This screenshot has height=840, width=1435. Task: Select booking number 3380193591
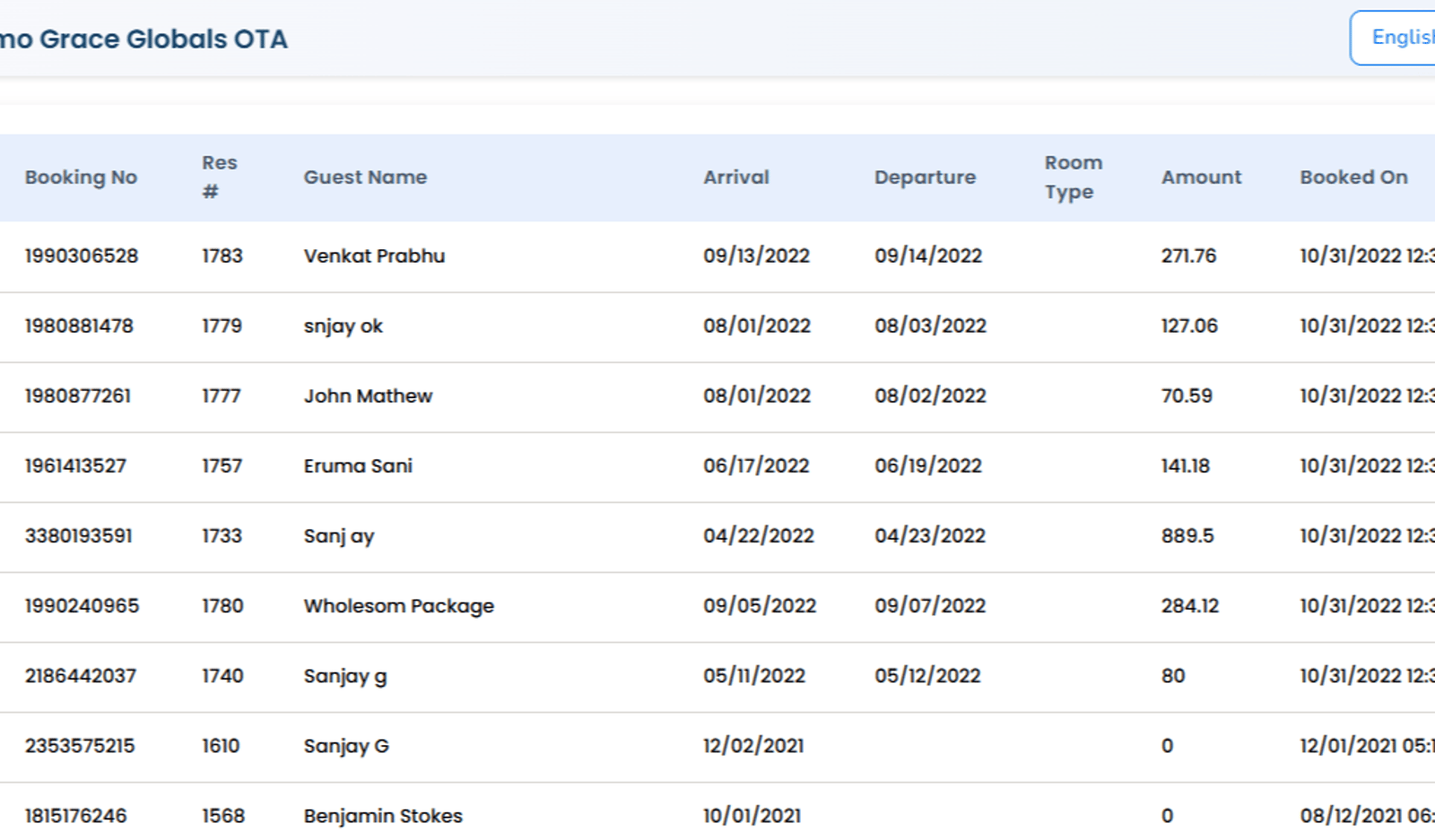tap(79, 535)
